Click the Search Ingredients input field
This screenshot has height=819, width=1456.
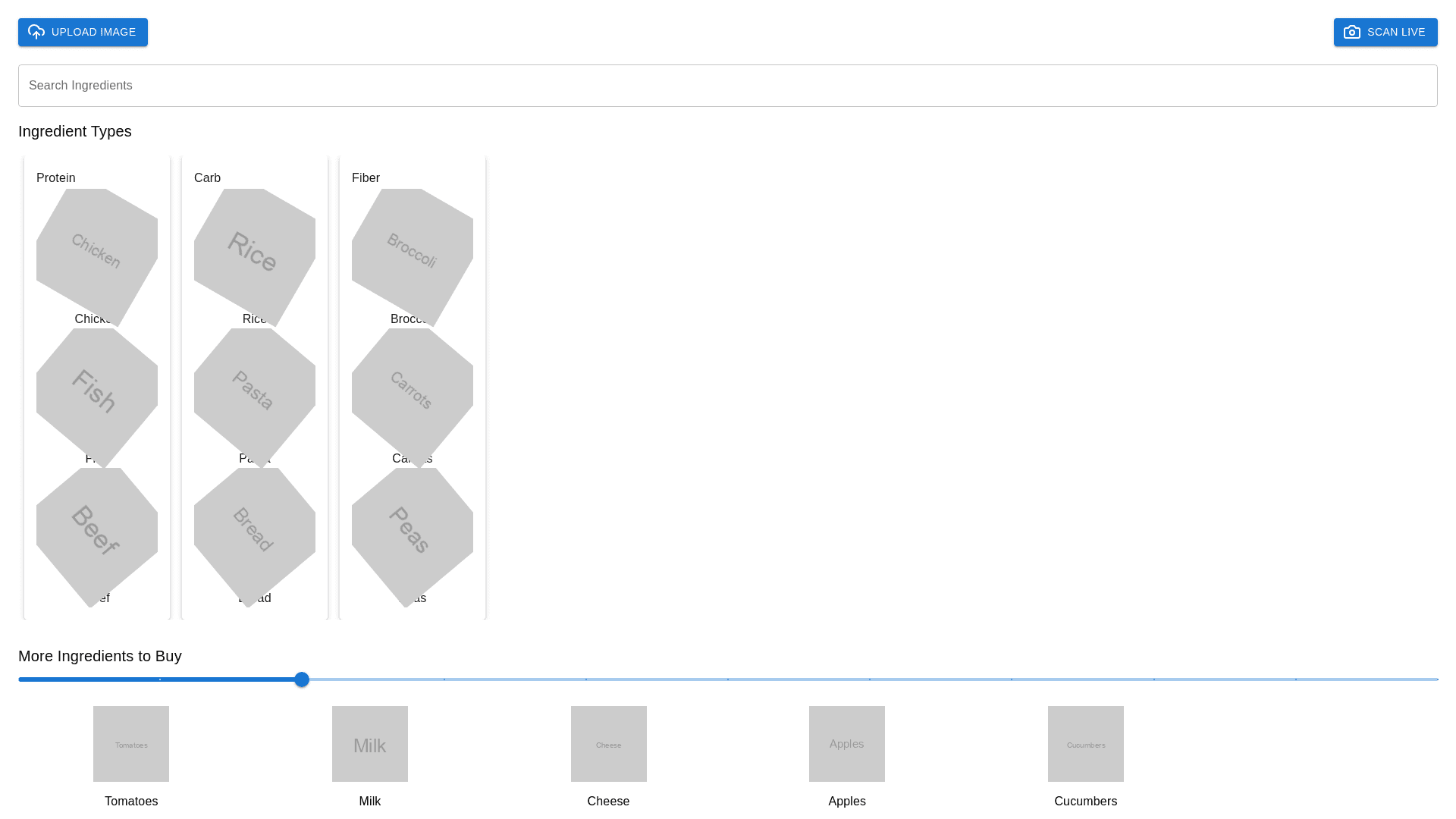[x=727, y=86]
